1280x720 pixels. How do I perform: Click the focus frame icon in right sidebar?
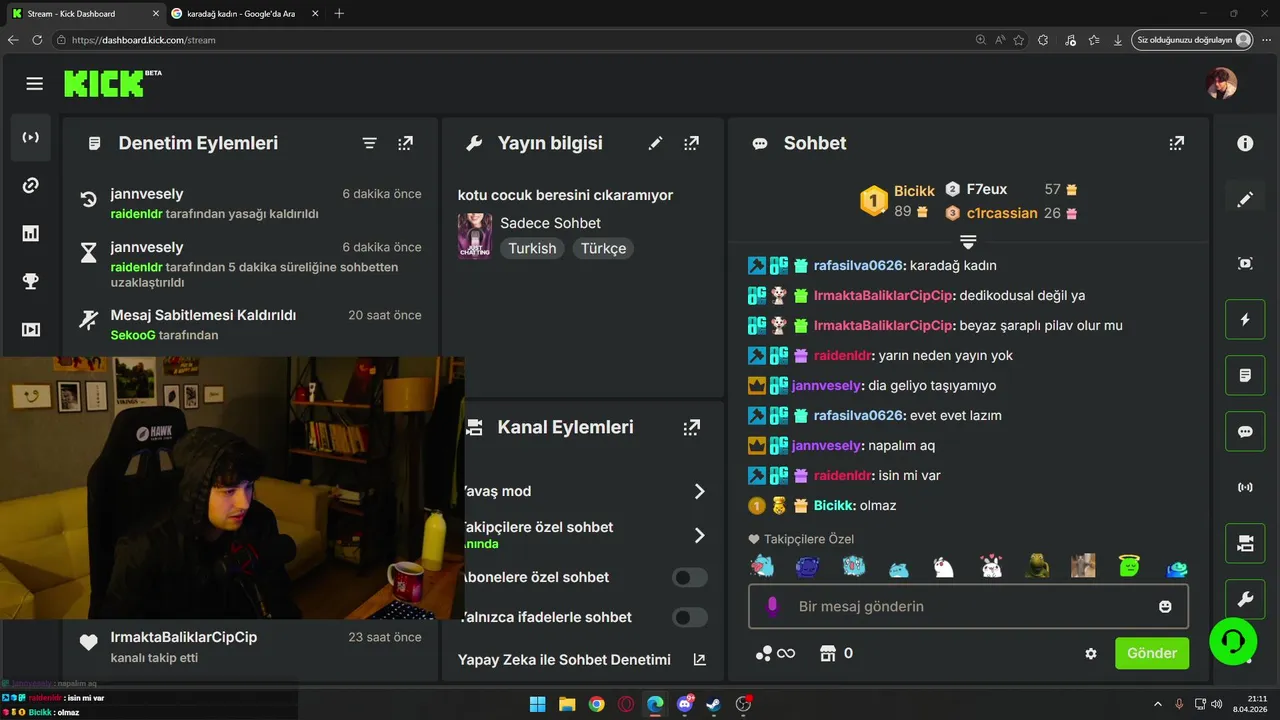point(1245,263)
